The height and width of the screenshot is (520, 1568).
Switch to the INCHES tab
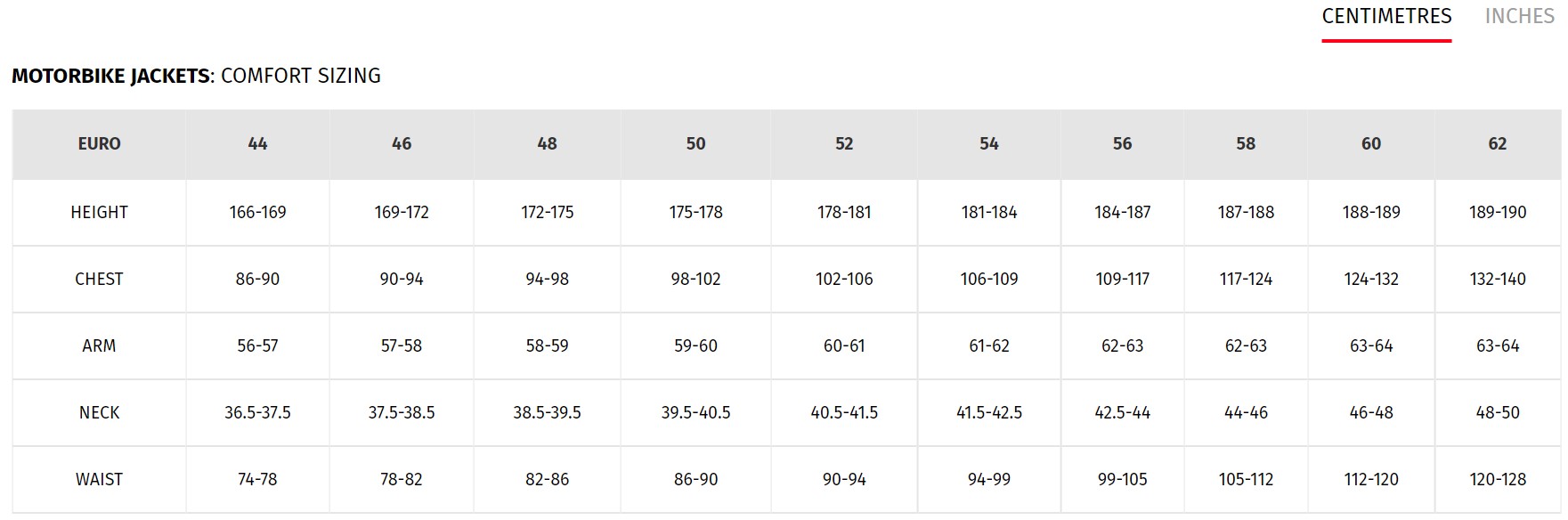tap(1519, 17)
